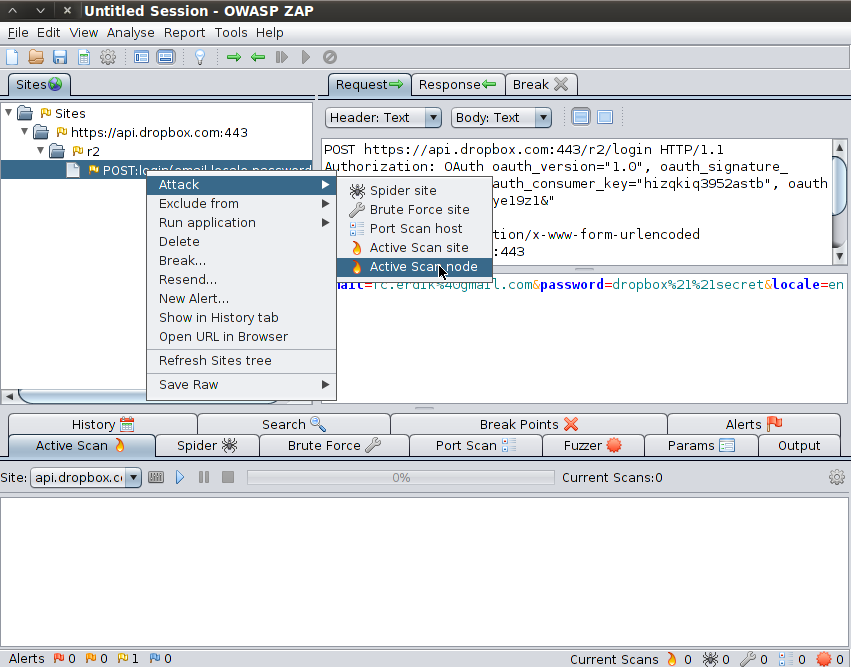Click New Alert... in context menu
The width and height of the screenshot is (851, 667).
click(x=242, y=298)
